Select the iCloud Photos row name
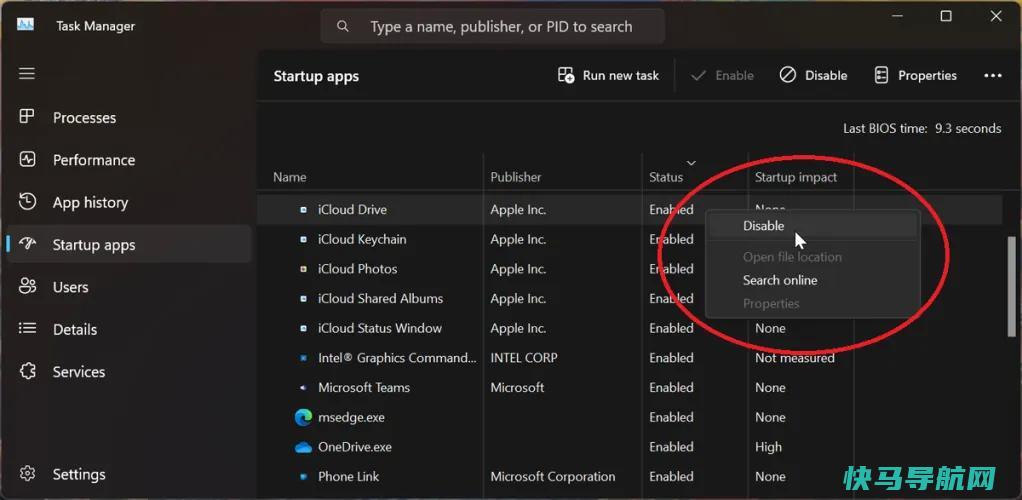The width and height of the screenshot is (1022, 500). coord(357,269)
